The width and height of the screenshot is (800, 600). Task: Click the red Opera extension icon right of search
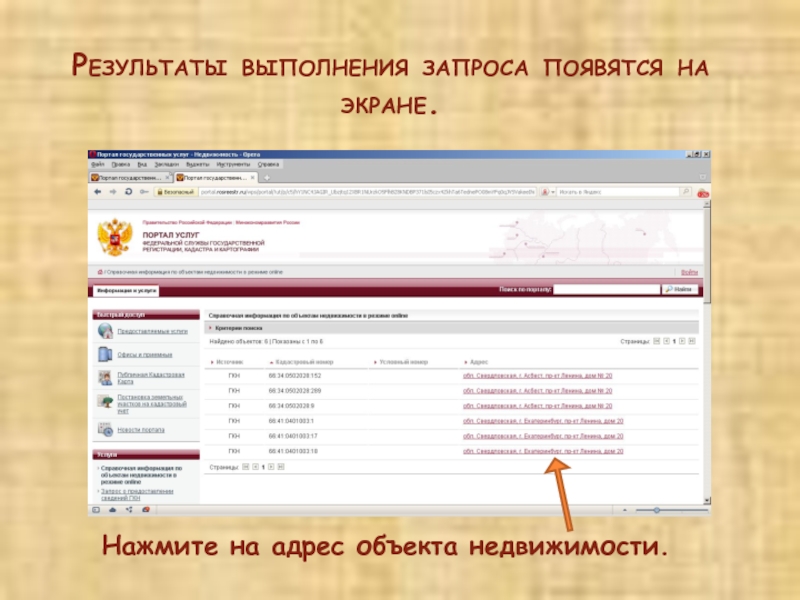703,193
